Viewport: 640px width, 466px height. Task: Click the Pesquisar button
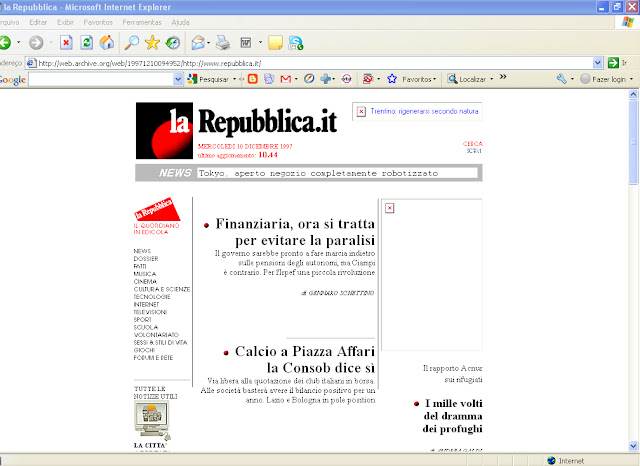click(x=209, y=79)
